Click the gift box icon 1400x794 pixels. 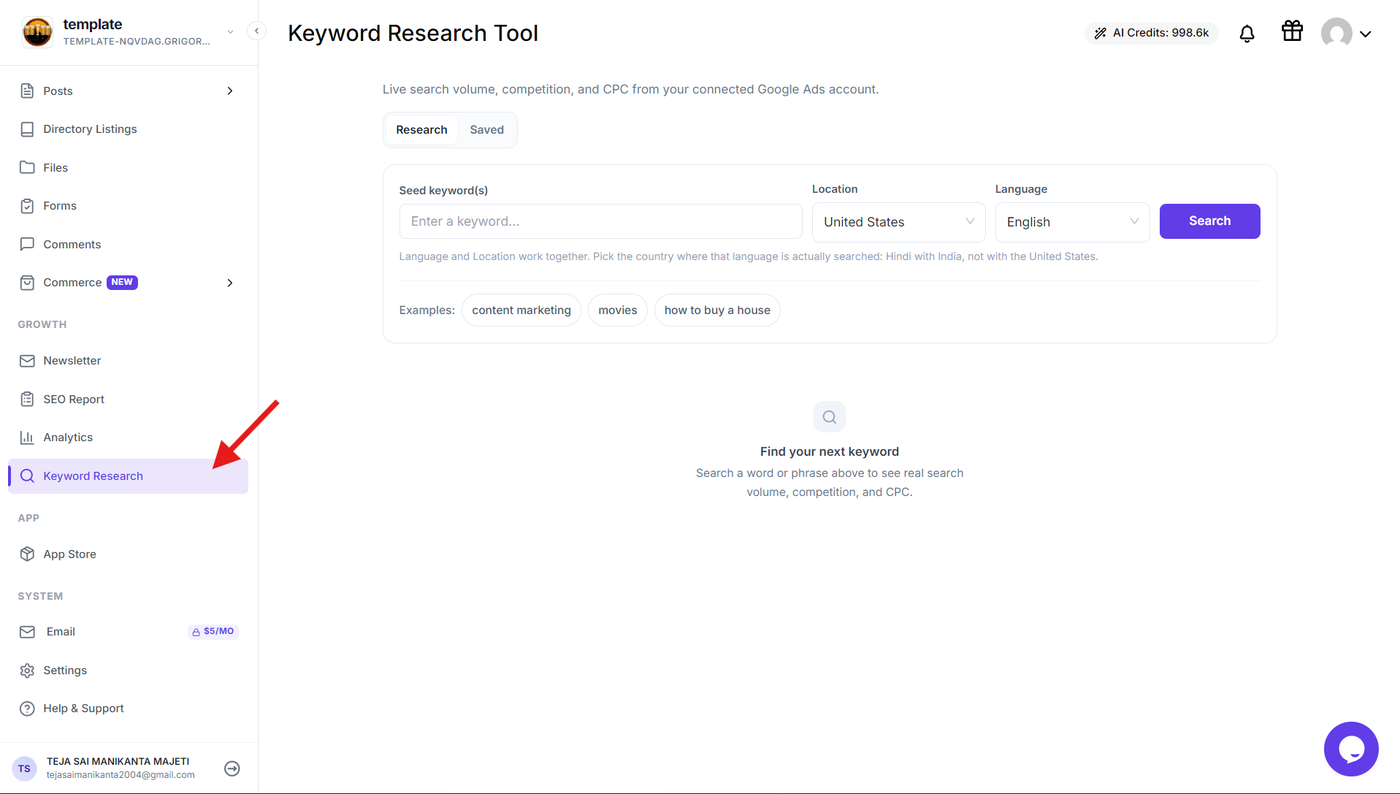[x=1292, y=31]
